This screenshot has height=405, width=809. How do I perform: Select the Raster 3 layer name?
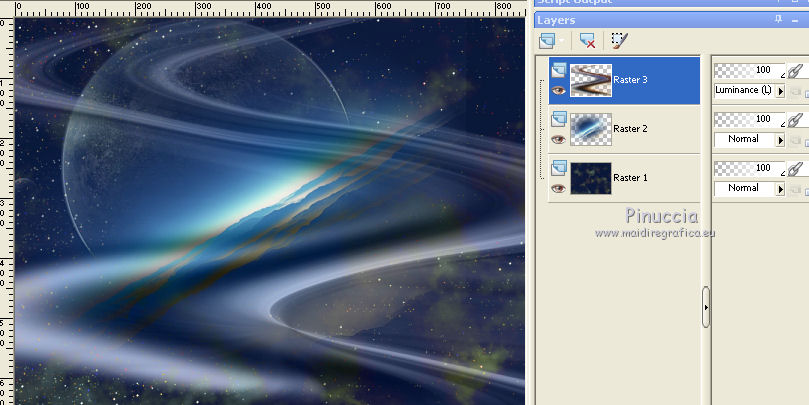pyautogui.click(x=630, y=80)
